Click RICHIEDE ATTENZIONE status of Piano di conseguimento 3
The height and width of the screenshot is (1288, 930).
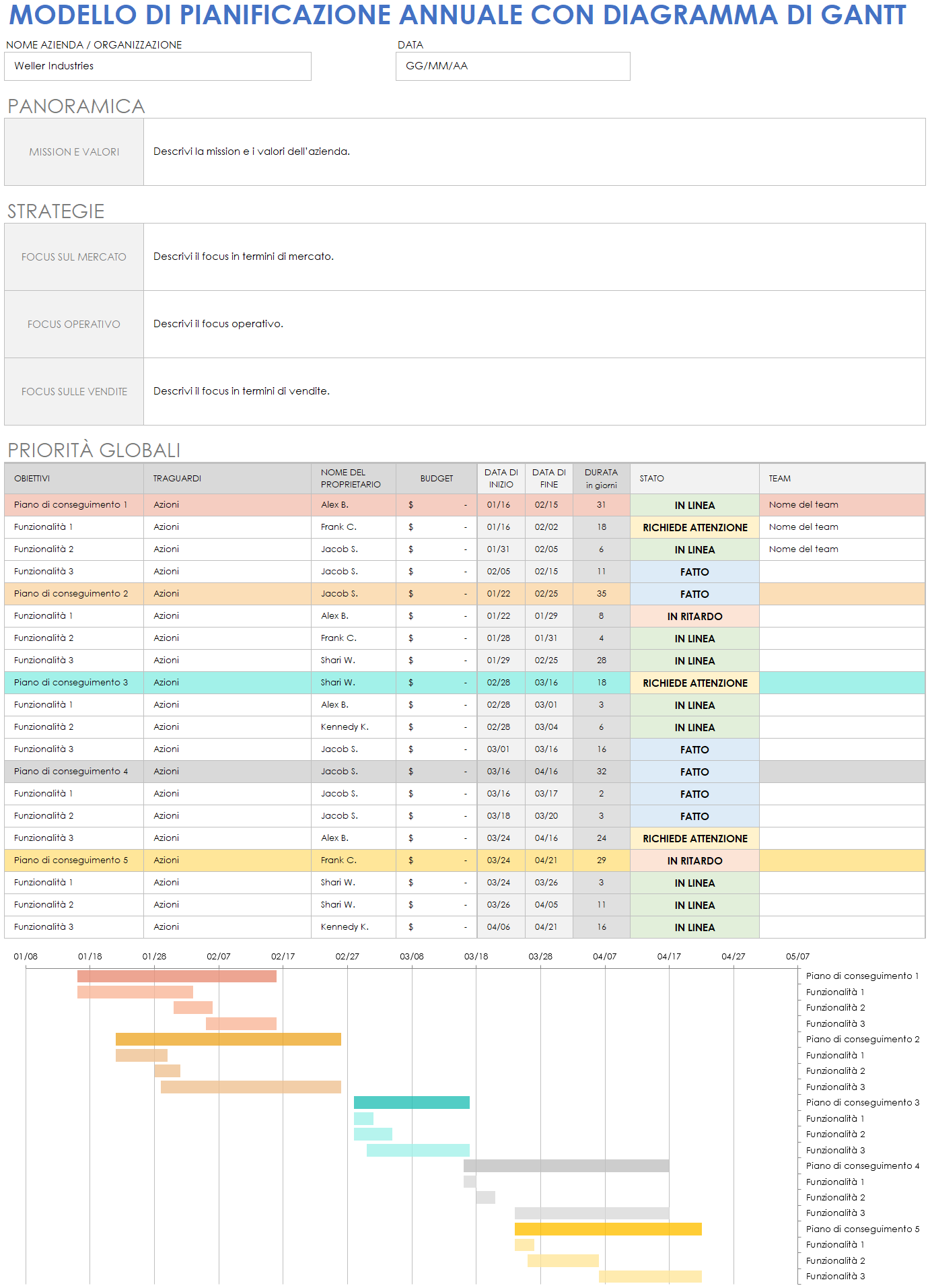tap(694, 683)
